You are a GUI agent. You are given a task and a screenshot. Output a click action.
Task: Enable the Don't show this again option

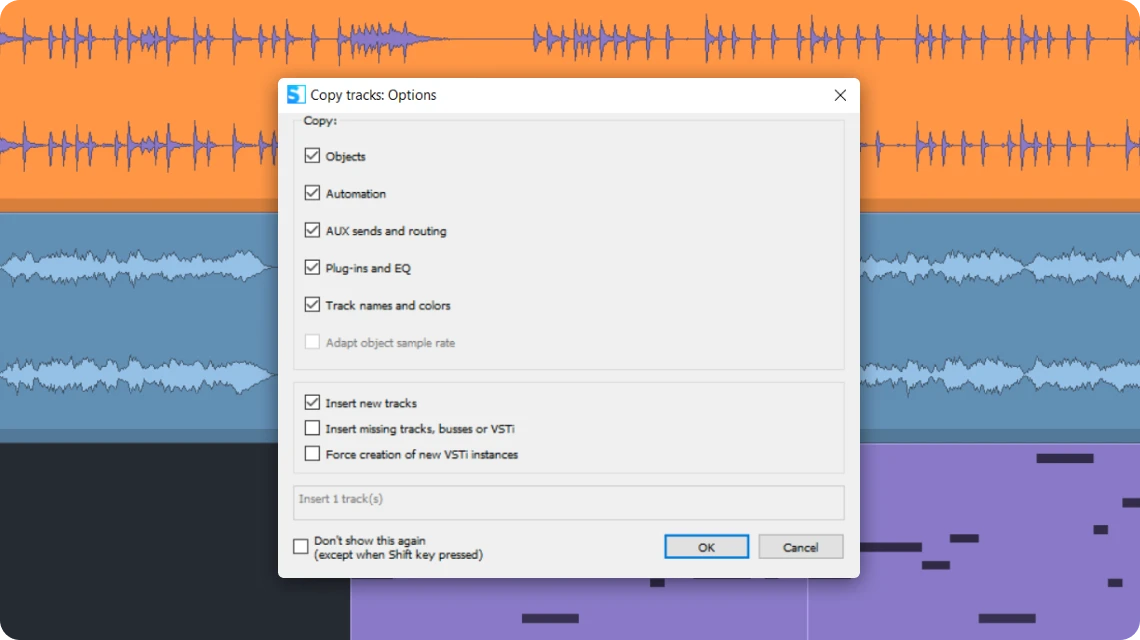[301, 546]
